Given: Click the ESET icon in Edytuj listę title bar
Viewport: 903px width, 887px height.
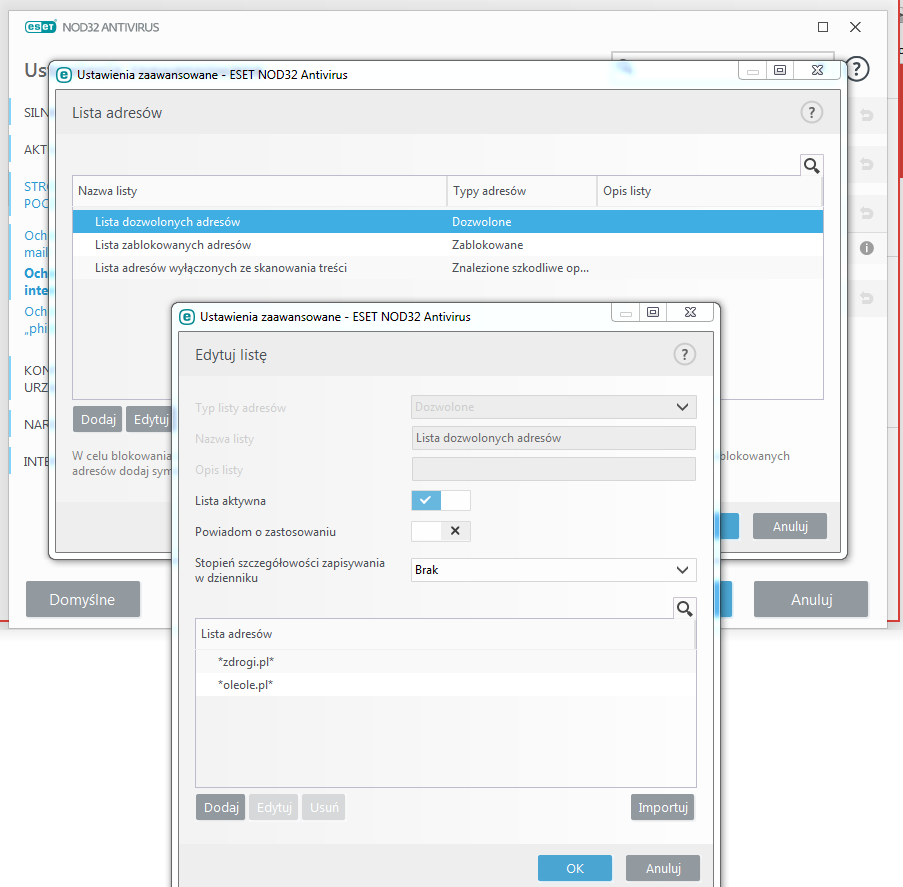Looking at the screenshot, I should click(187, 317).
